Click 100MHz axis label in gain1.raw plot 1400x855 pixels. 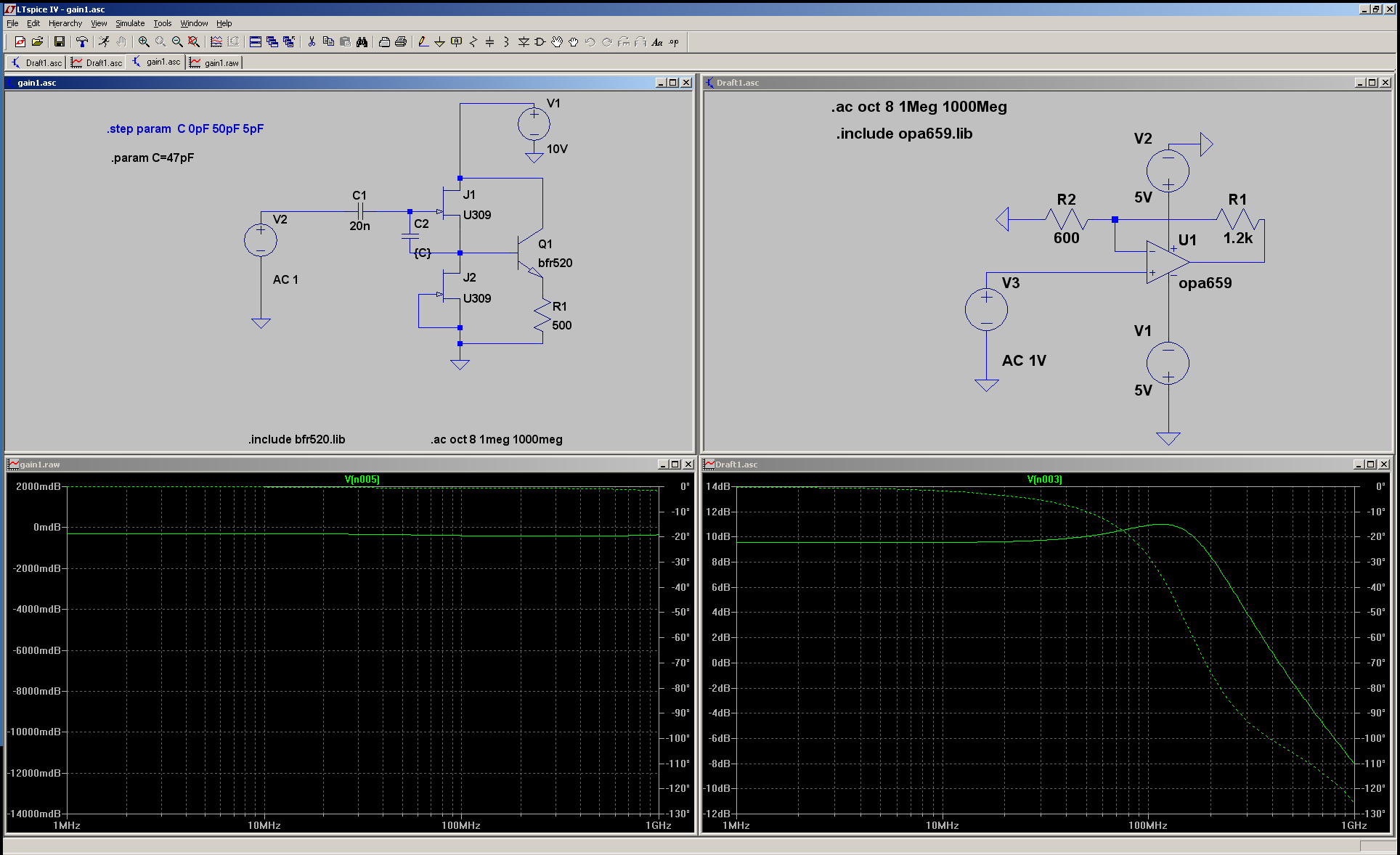coord(461,825)
